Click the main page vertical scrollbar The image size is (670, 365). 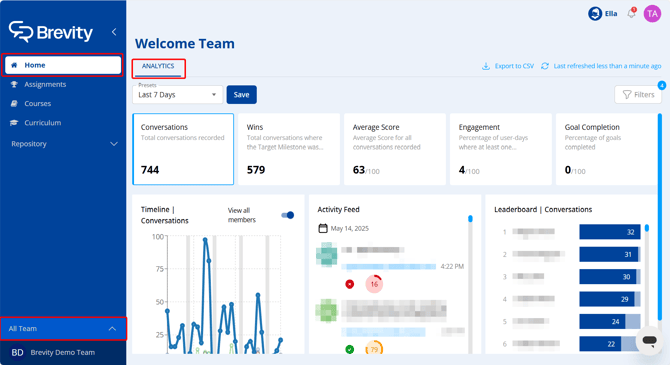[660, 217]
